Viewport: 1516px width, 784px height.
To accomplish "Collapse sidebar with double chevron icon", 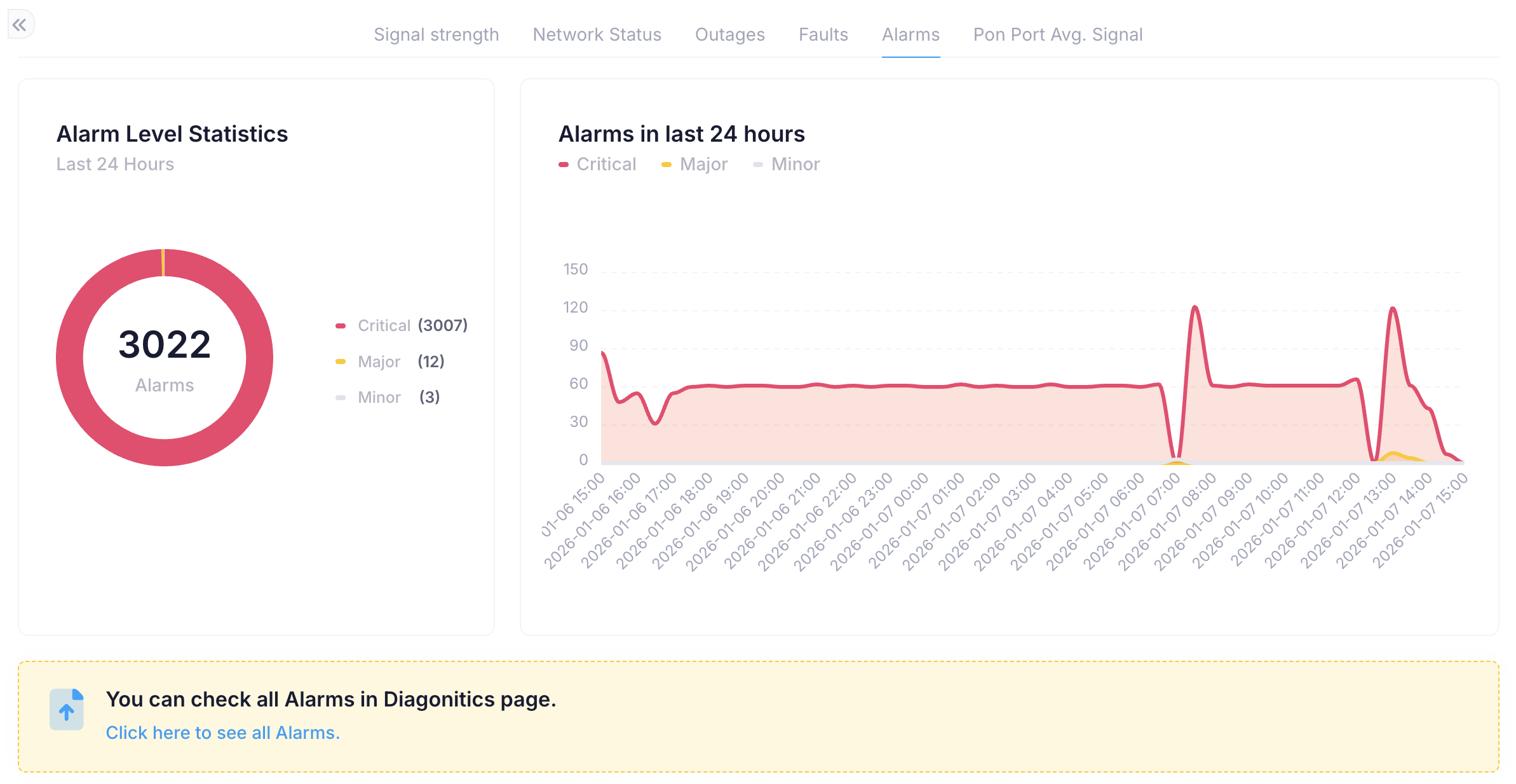I will [x=20, y=25].
